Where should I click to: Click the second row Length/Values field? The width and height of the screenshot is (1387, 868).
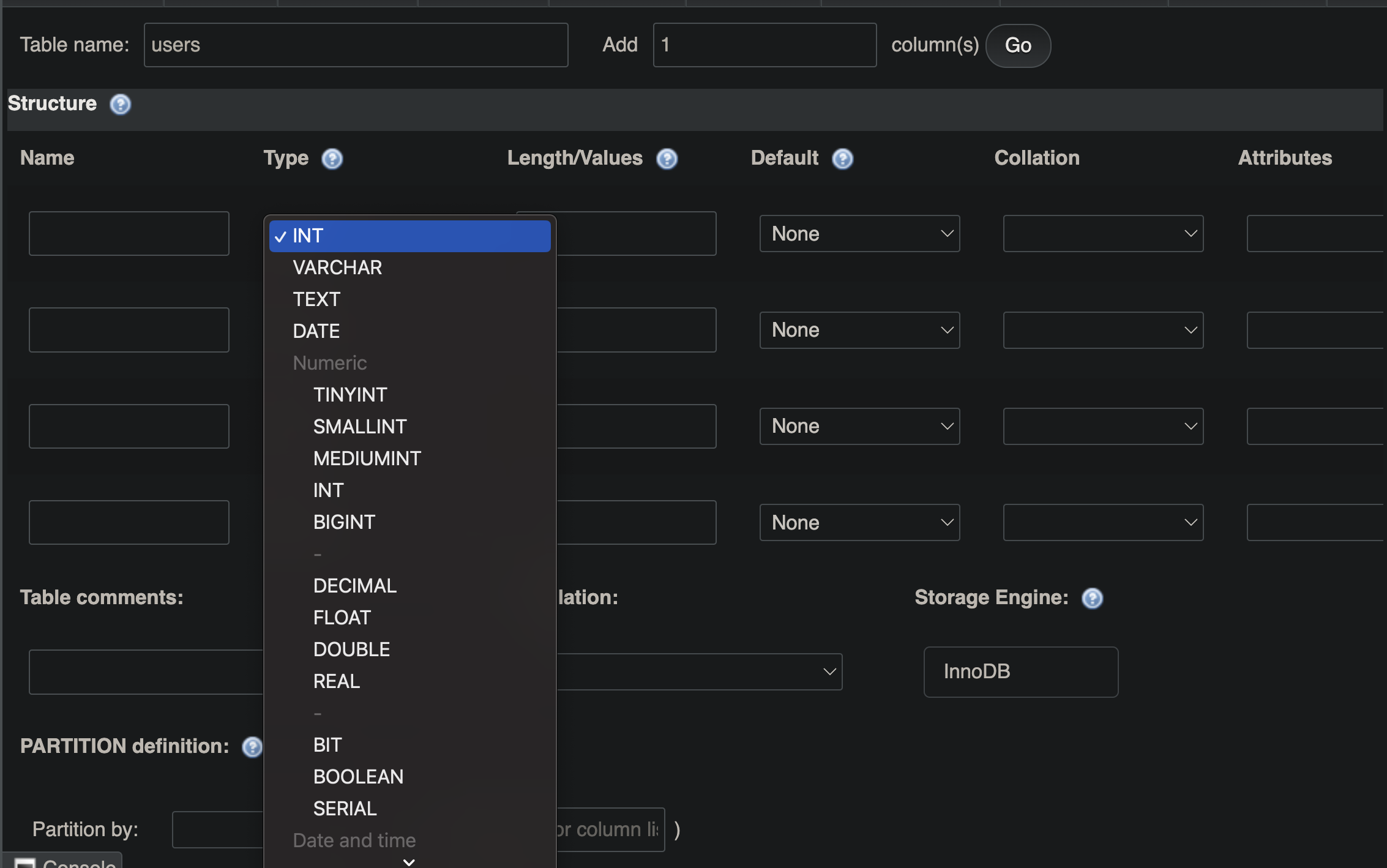click(636, 330)
